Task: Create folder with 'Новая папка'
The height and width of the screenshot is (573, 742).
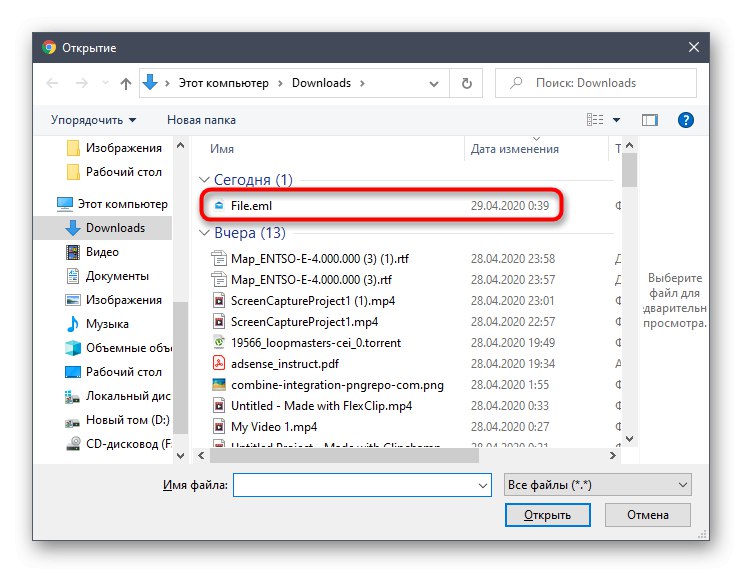Action: click(201, 120)
